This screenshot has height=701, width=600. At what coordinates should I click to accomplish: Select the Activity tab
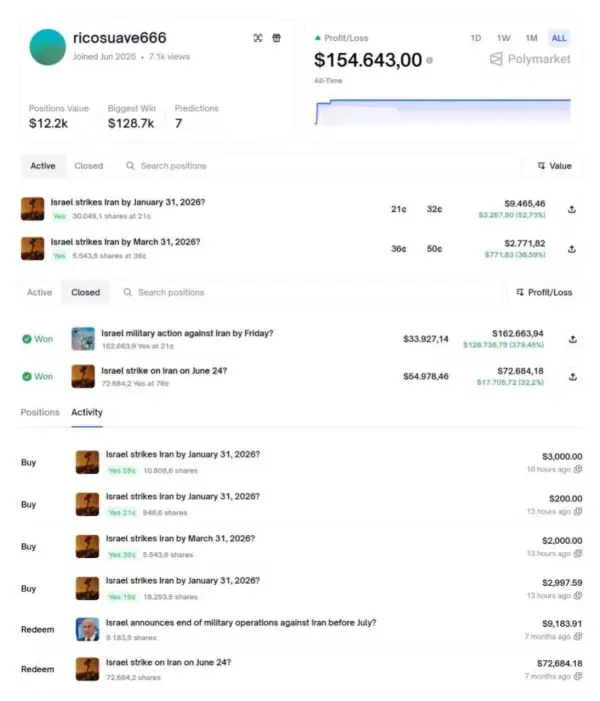87,412
